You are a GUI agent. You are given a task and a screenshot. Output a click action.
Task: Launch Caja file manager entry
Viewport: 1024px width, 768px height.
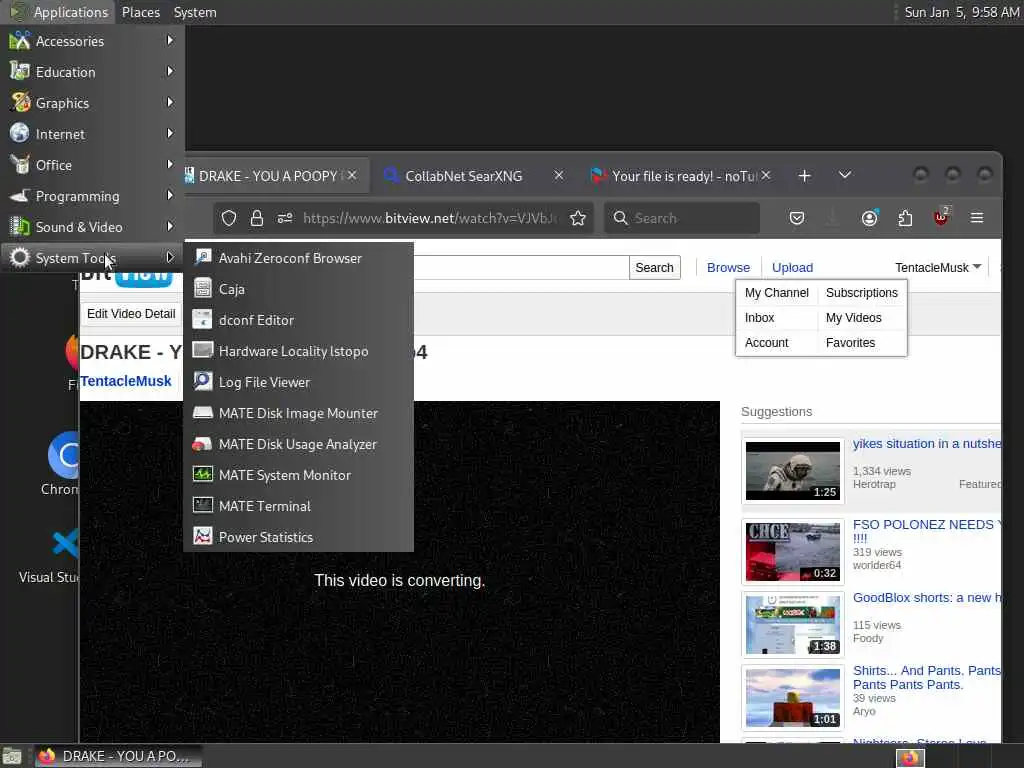[x=298, y=289]
